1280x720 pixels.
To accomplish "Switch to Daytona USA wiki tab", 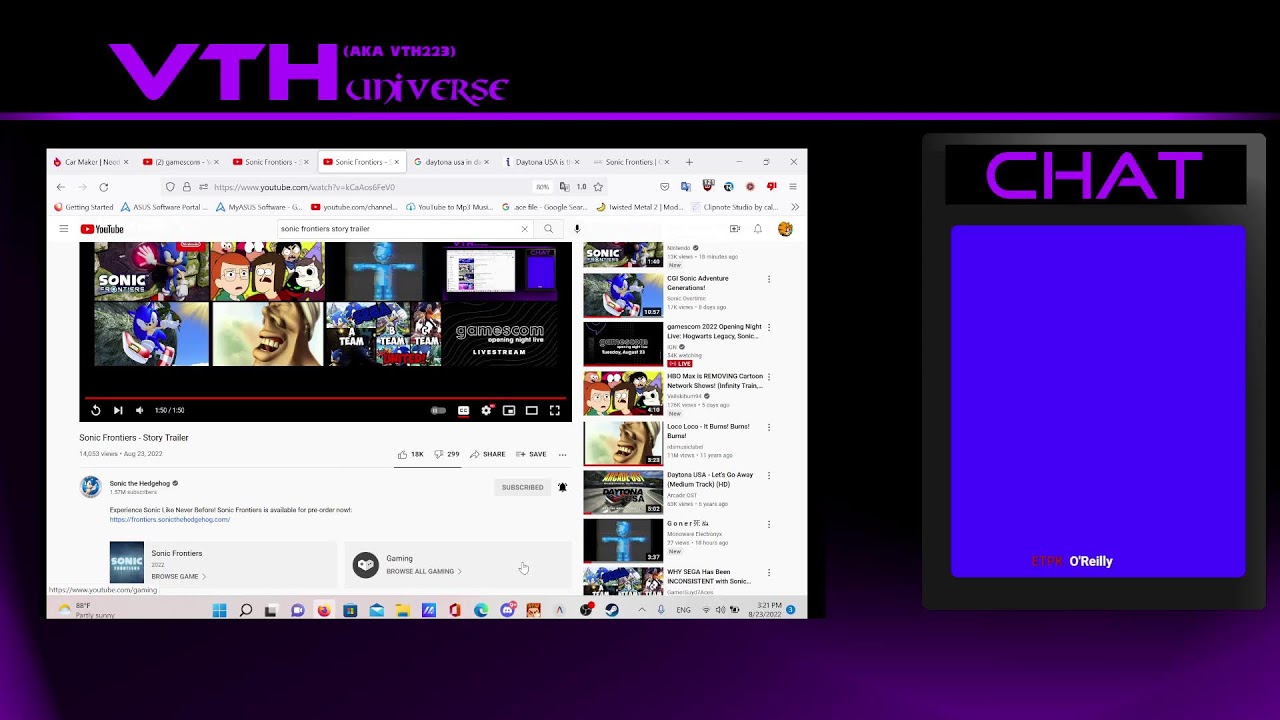I will [x=540, y=162].
